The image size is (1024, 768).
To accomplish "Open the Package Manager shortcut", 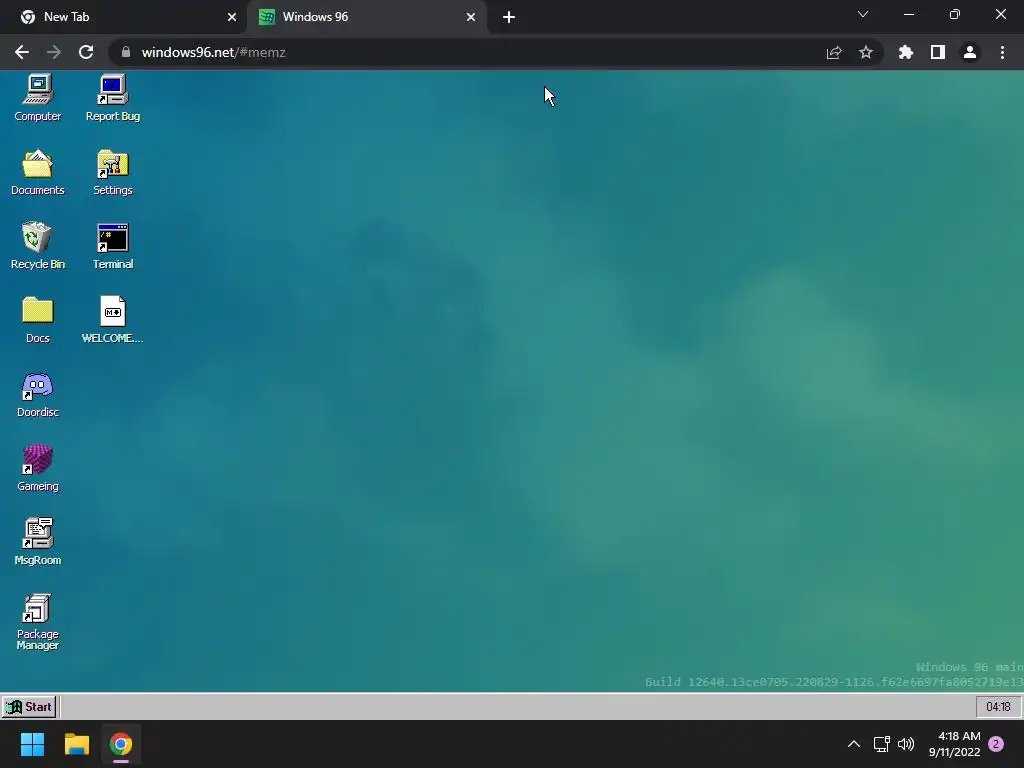I will pos(38,622).
